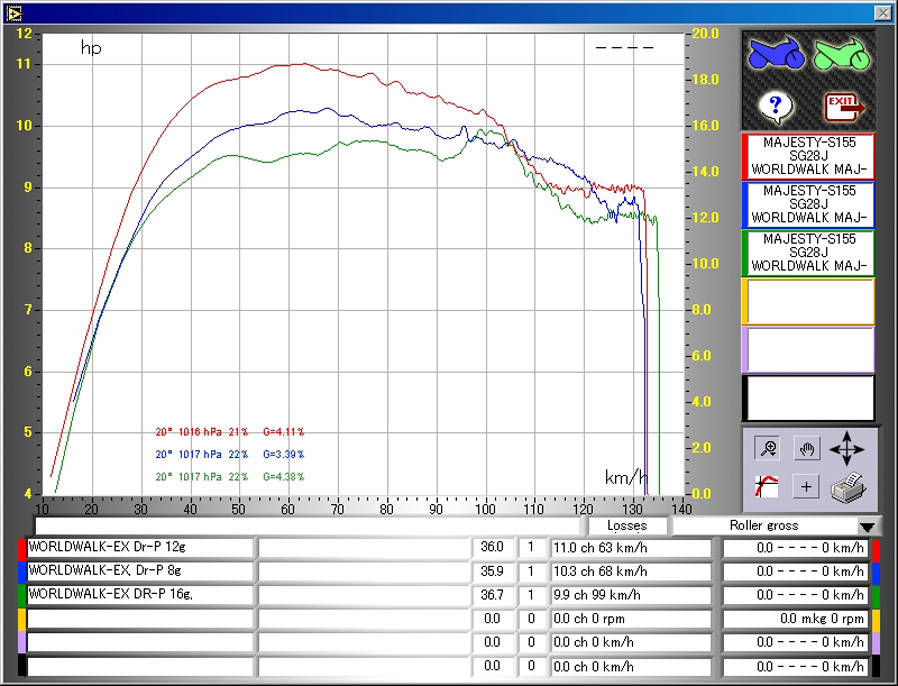Select the hand pan tool
The height and width of the screenshot is (686, 898).
(806, 448)
